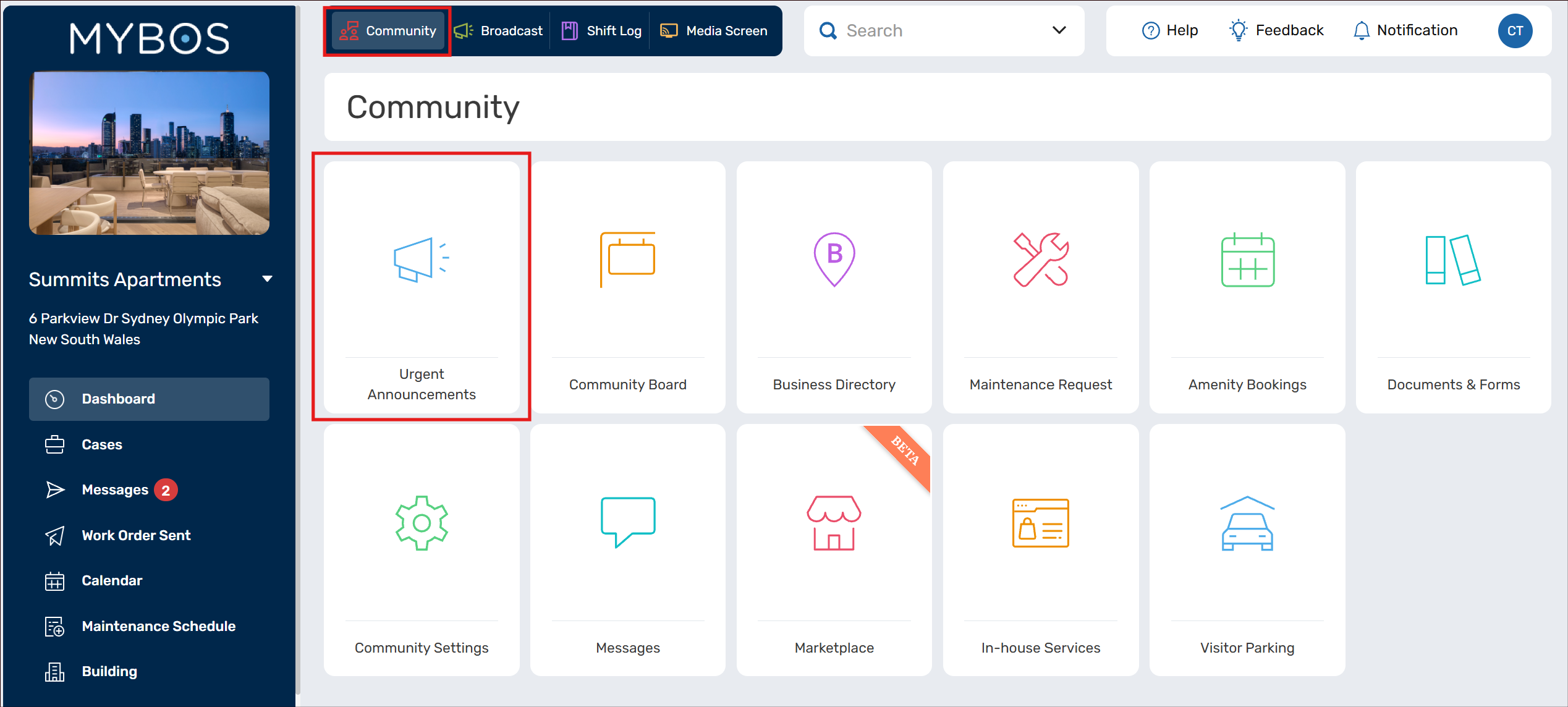Open the Maintenance Request tools icon
The image size is (1568, 707).
click(x=1040, y=260)
